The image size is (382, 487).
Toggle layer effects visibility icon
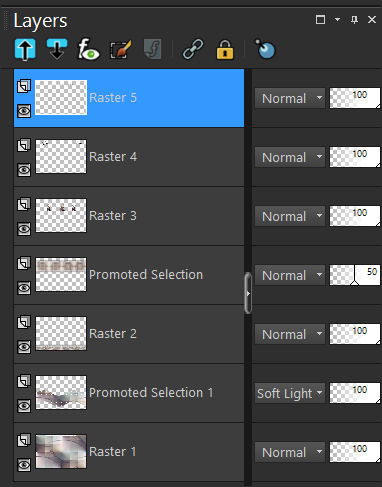pos(88,49)
